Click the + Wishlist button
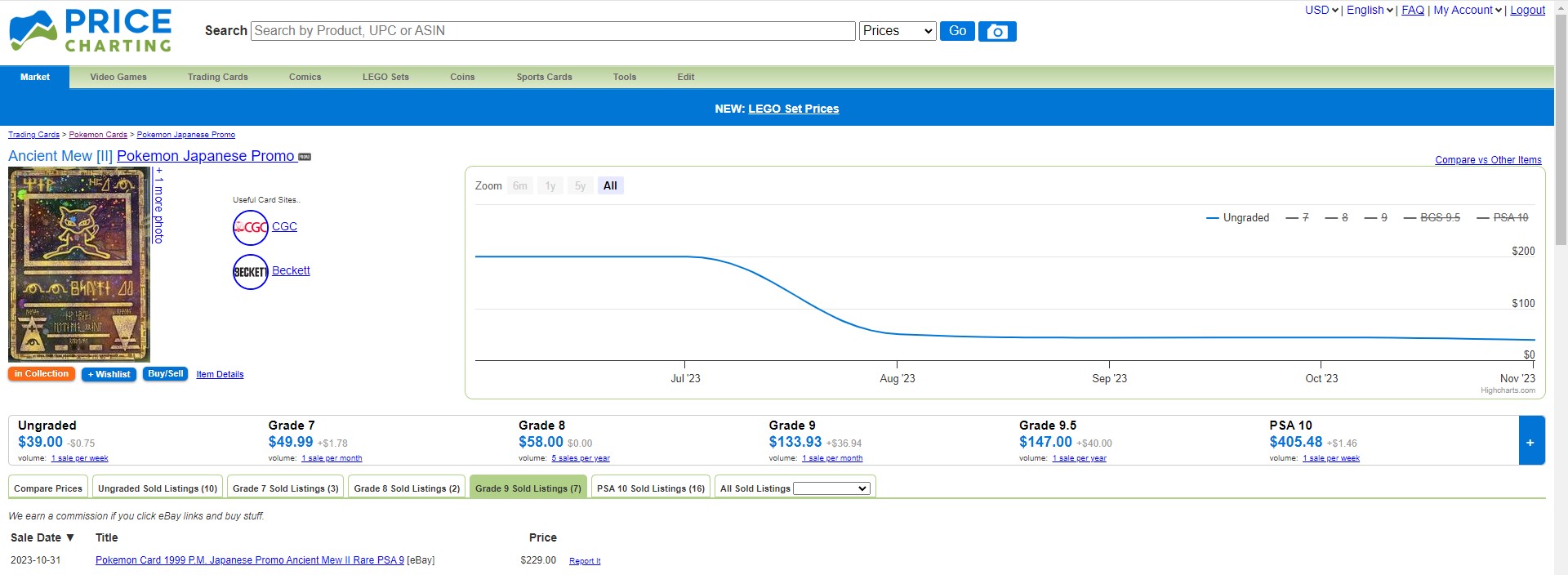 pos(109,374)
